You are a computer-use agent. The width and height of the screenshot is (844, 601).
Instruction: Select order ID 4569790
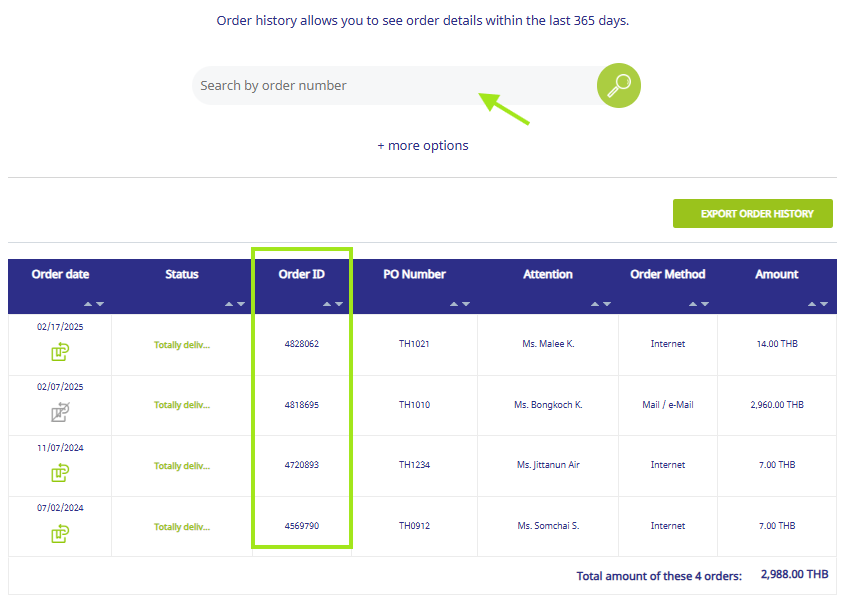point(302,526)
